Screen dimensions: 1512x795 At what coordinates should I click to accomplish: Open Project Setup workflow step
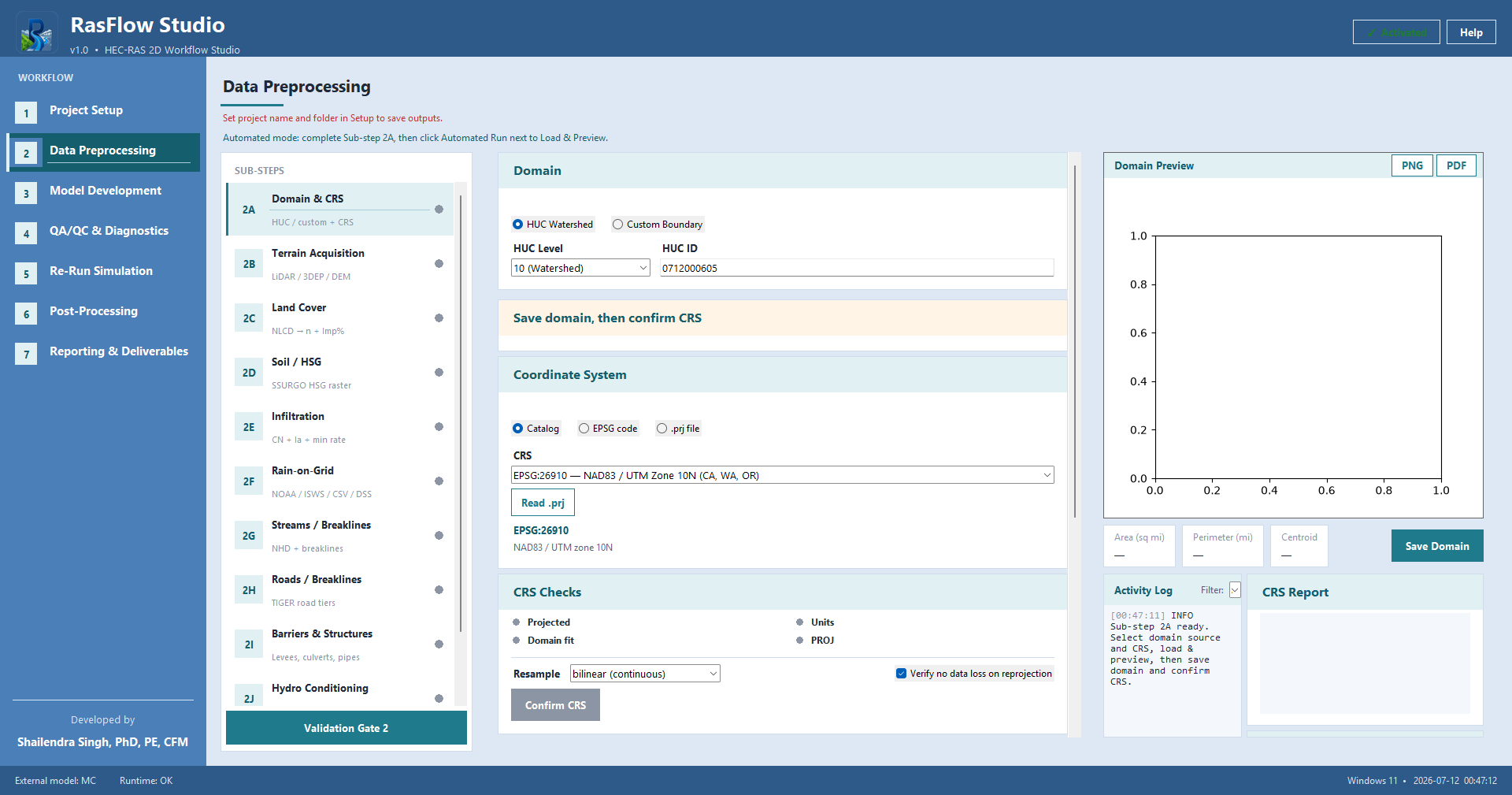point(103,113)
